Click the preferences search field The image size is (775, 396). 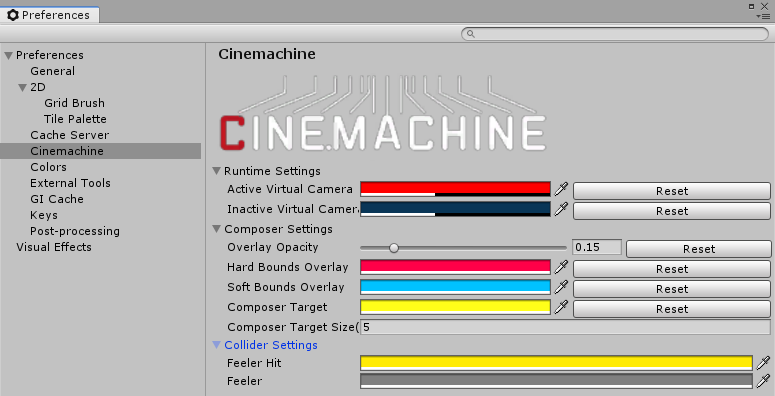tap(615, 34)
